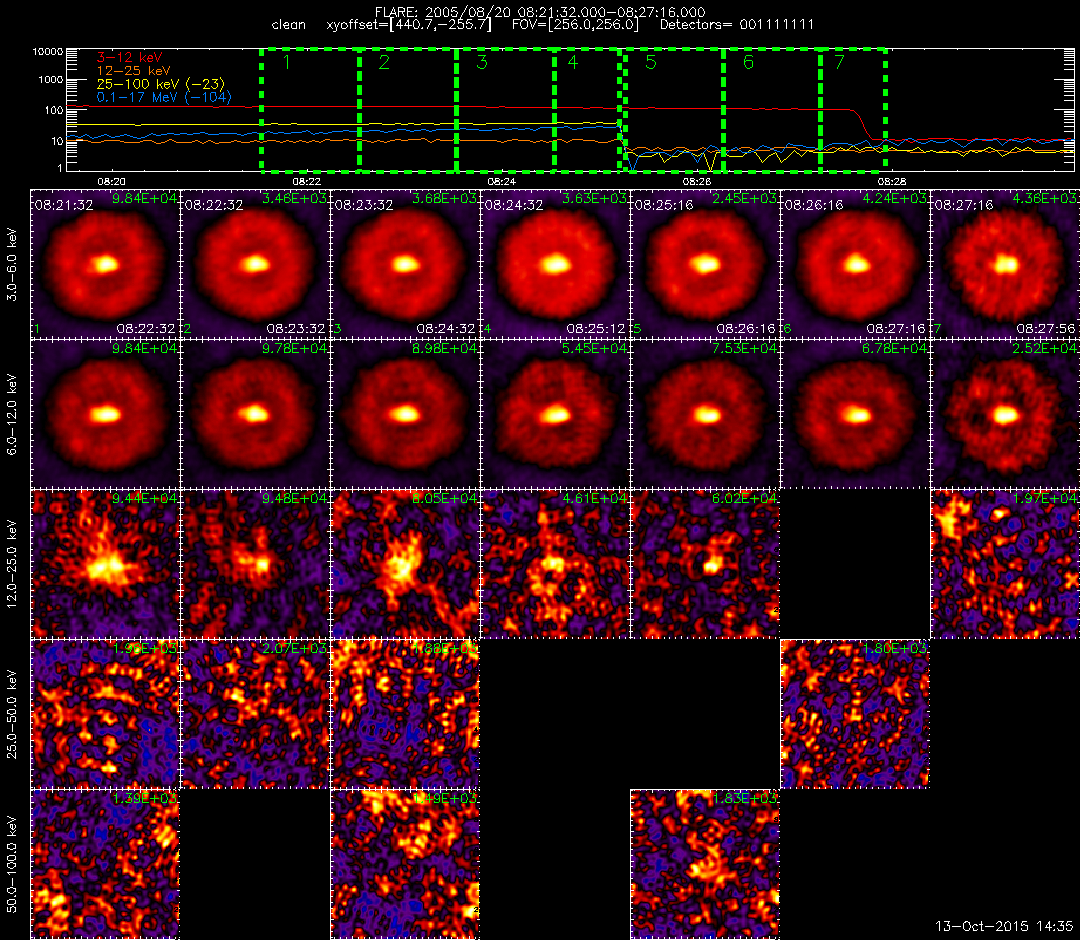Click the 25.0-50.0 keV image with peak 1.80E+03
The height and width of the screenshot is (940, 1080).
[x=856, y=715]
